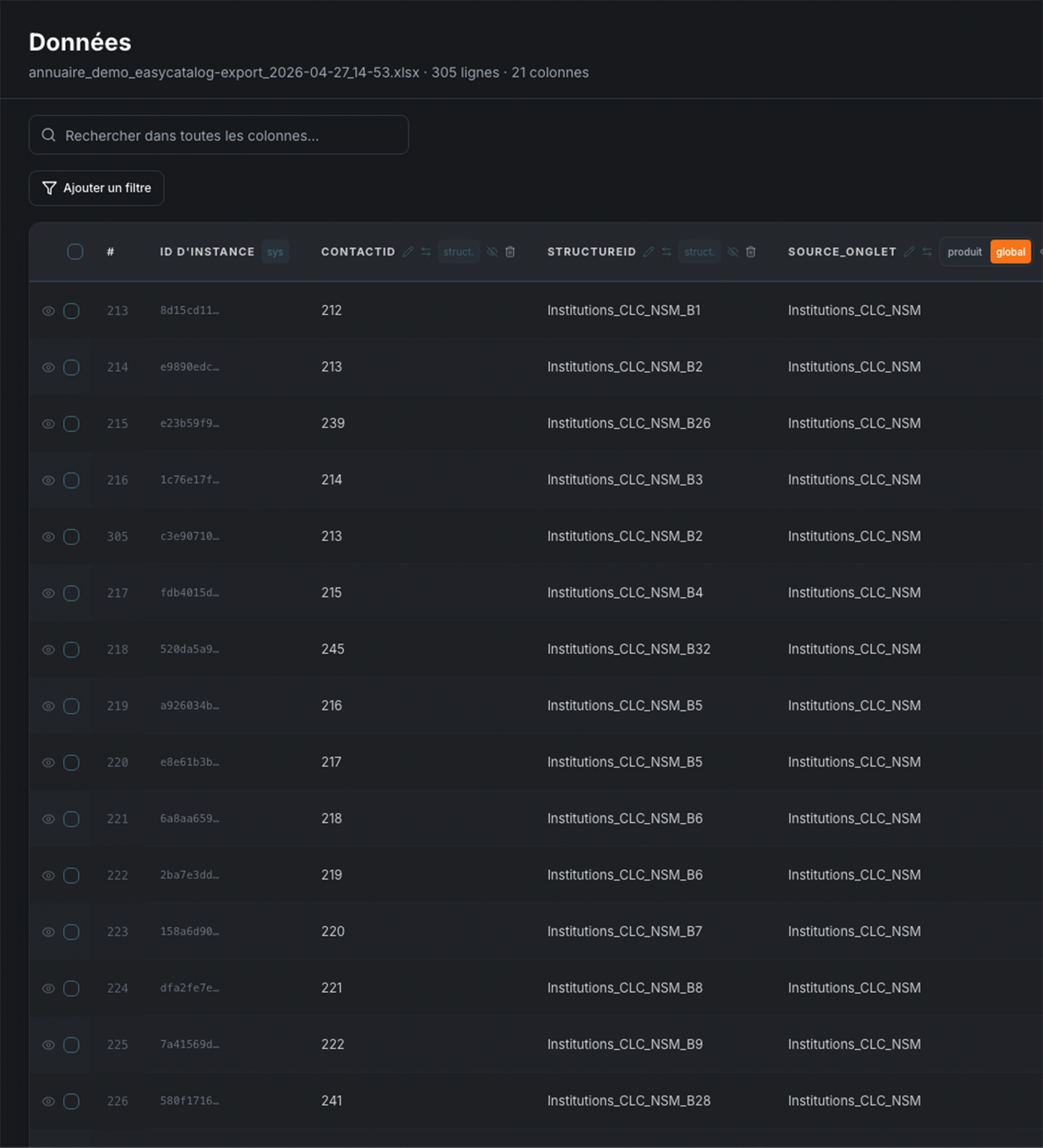The image size is (1043, 1148).
Task: Click the search field for all columns
Action: 219,135
